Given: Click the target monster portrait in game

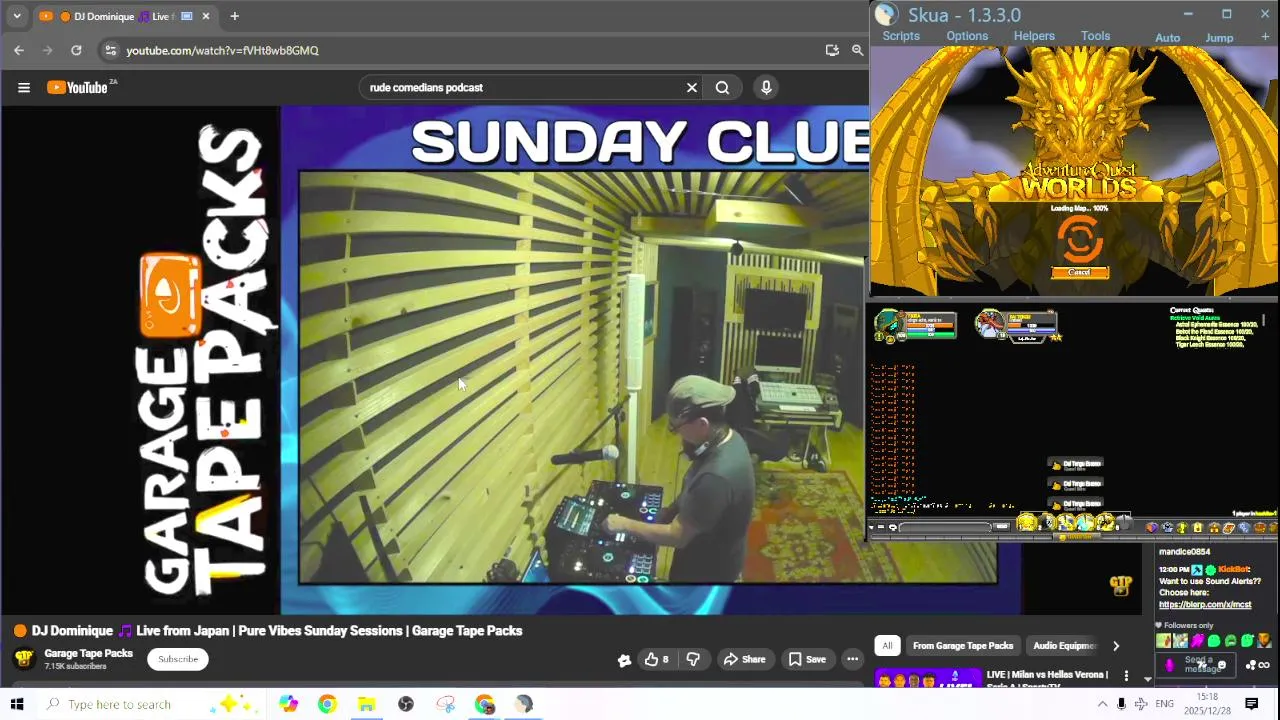Looking at the screenshot, I should [x=990, y=324].
